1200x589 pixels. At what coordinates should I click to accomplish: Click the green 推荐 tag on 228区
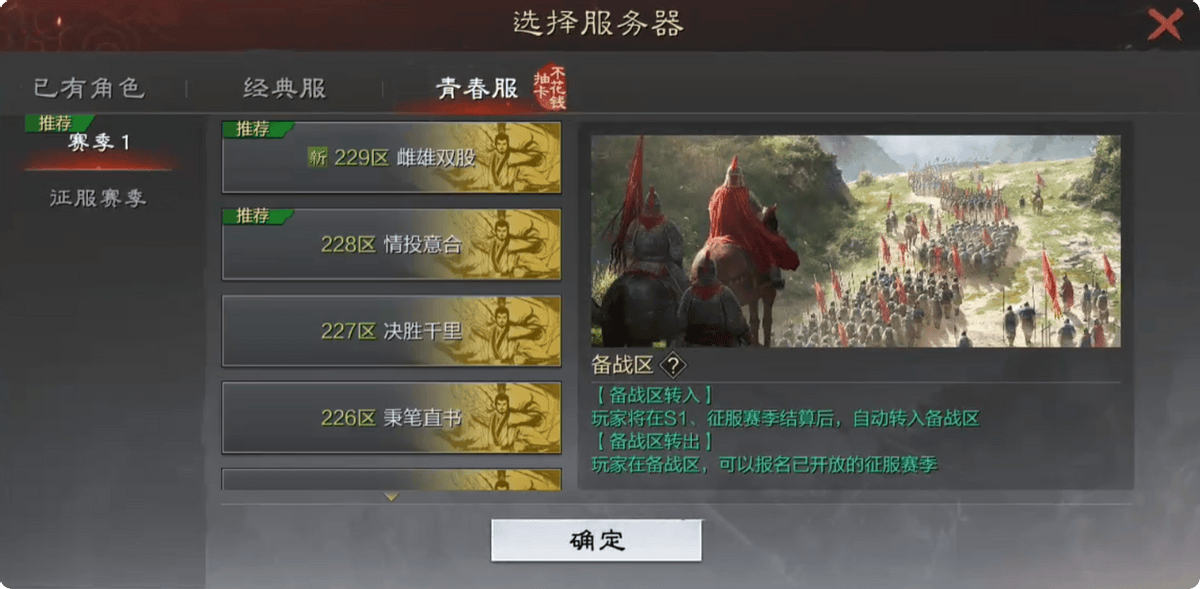[256, 216]
